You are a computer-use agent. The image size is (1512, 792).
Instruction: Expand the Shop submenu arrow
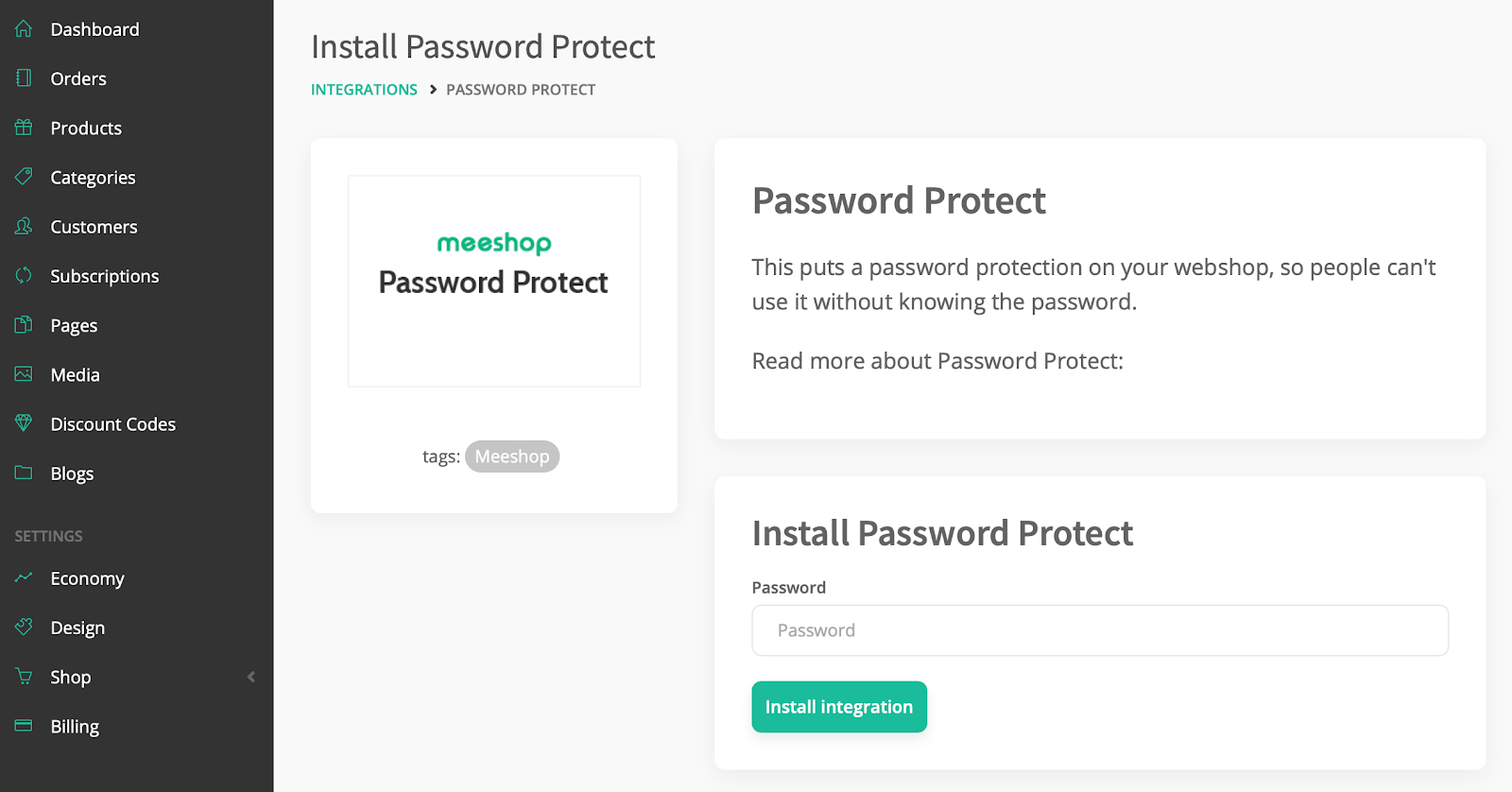point(250,677)
